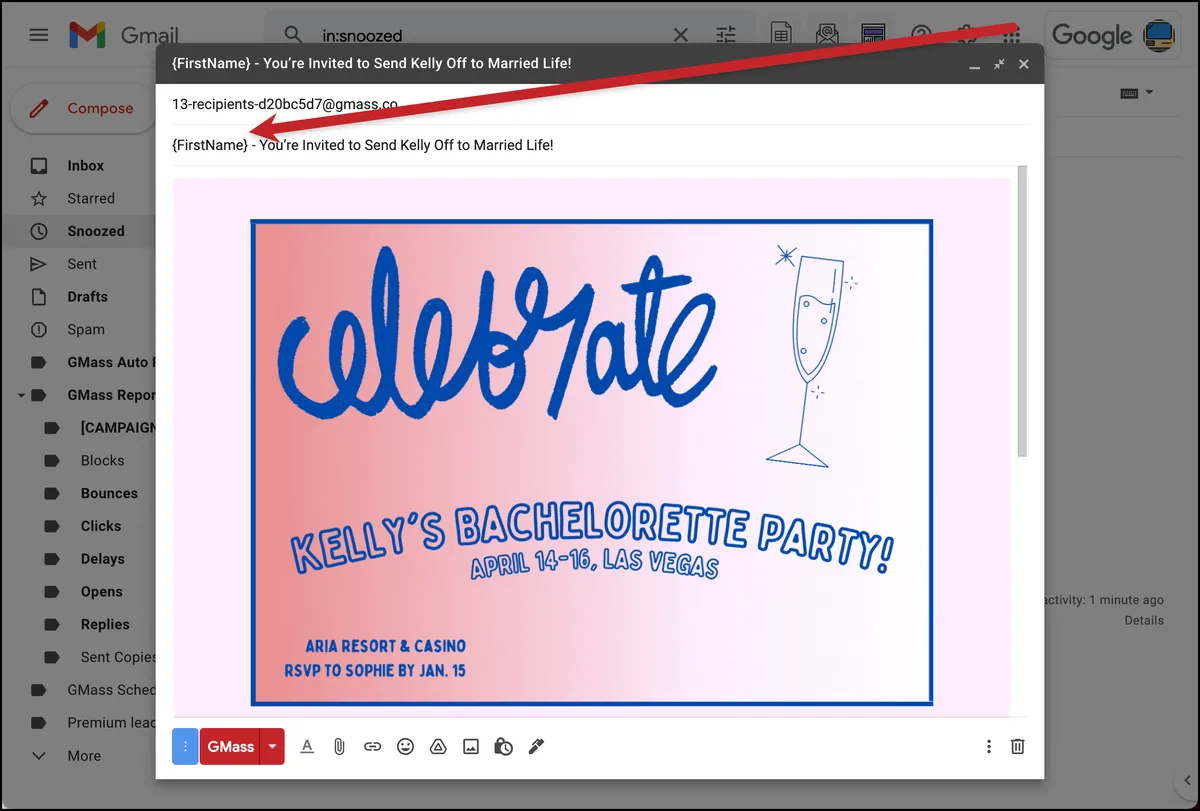Screen dimensions: 1200x811
Task: Send with the red GMass button
Action: pyautogui.click(x=230, y=746)
